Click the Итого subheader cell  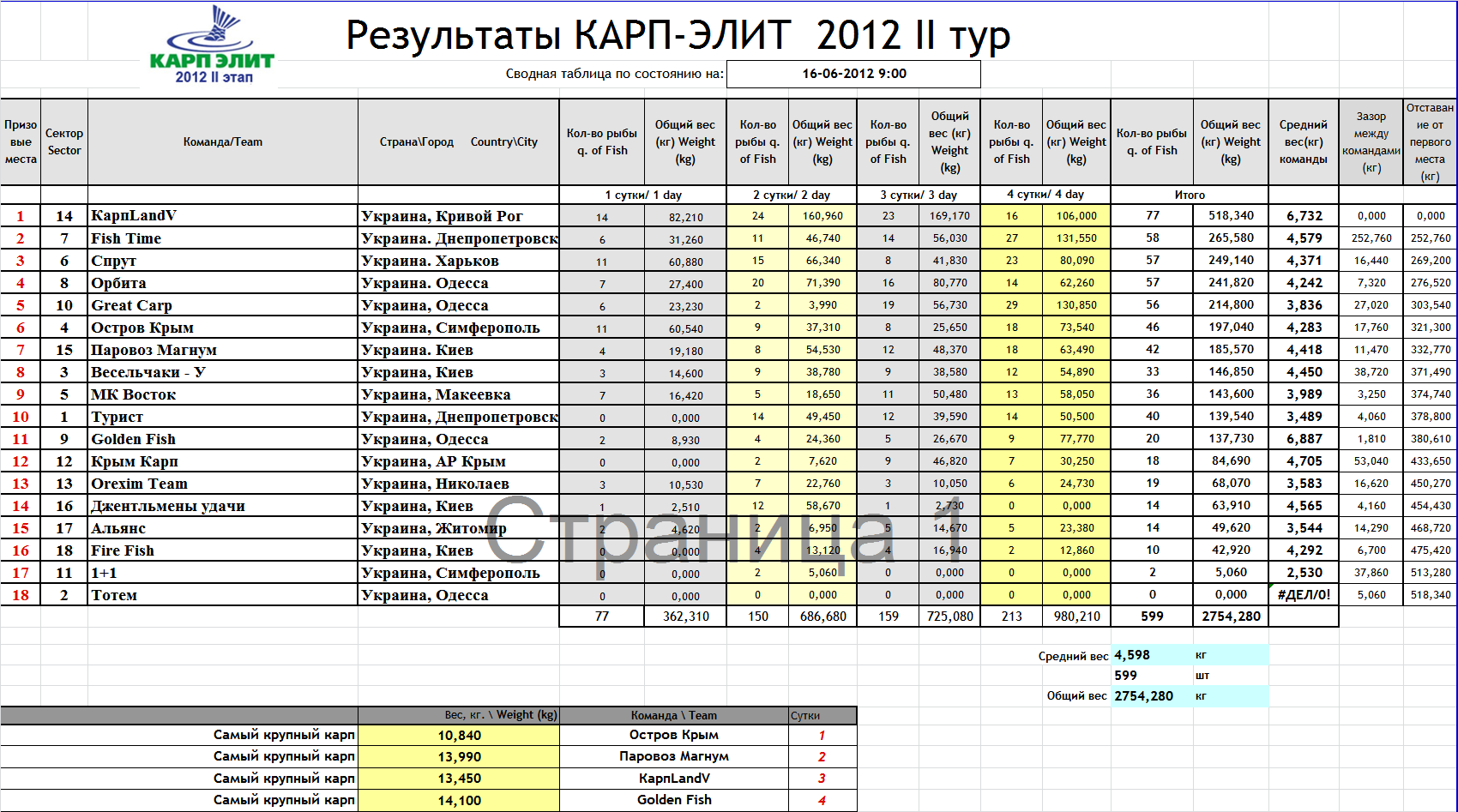tap(1190, 195)
